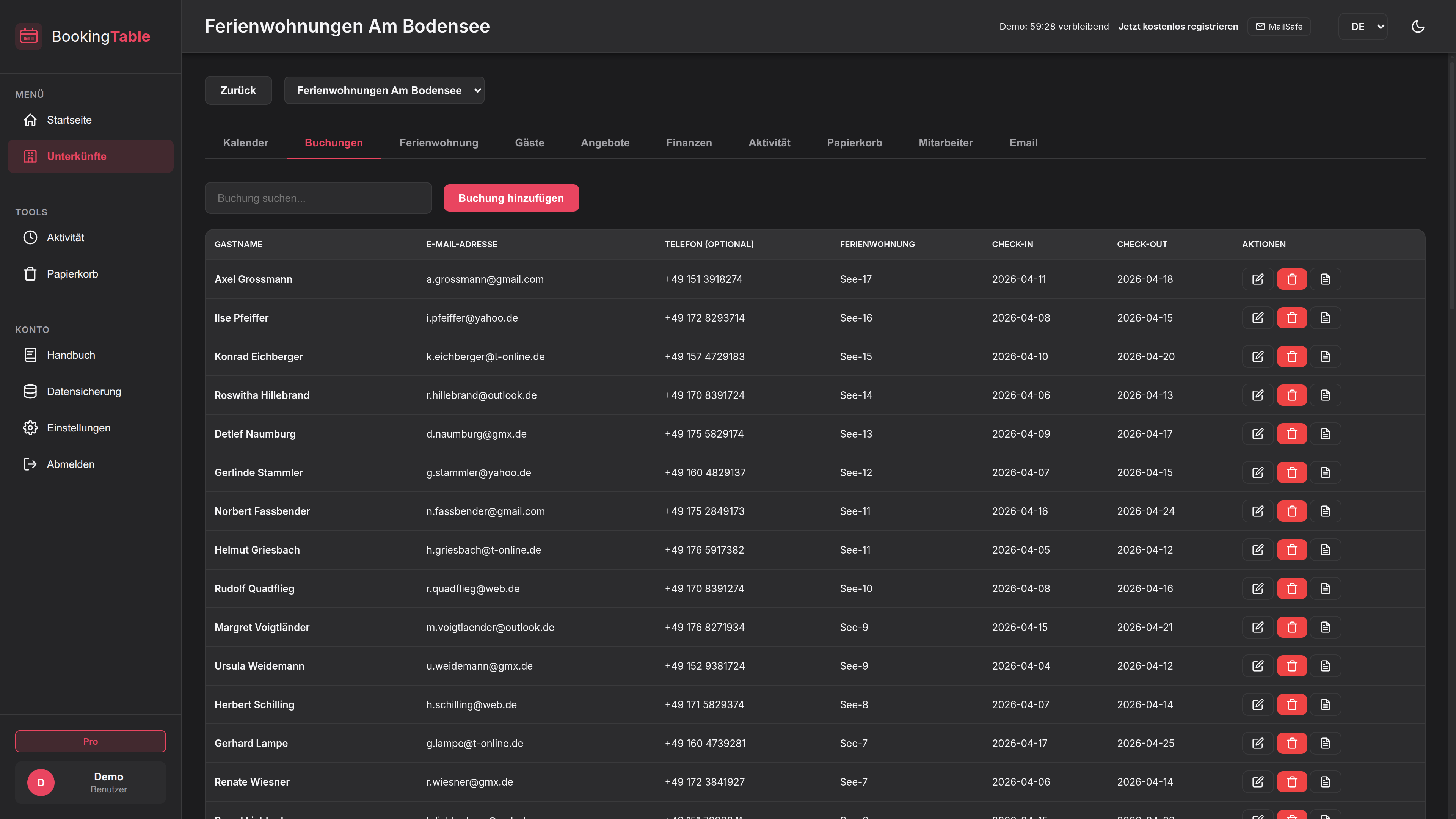Edit Roswitha Hillebrand's booking
This screenshot has width=1456, height=819.
tap(1258, 395)
